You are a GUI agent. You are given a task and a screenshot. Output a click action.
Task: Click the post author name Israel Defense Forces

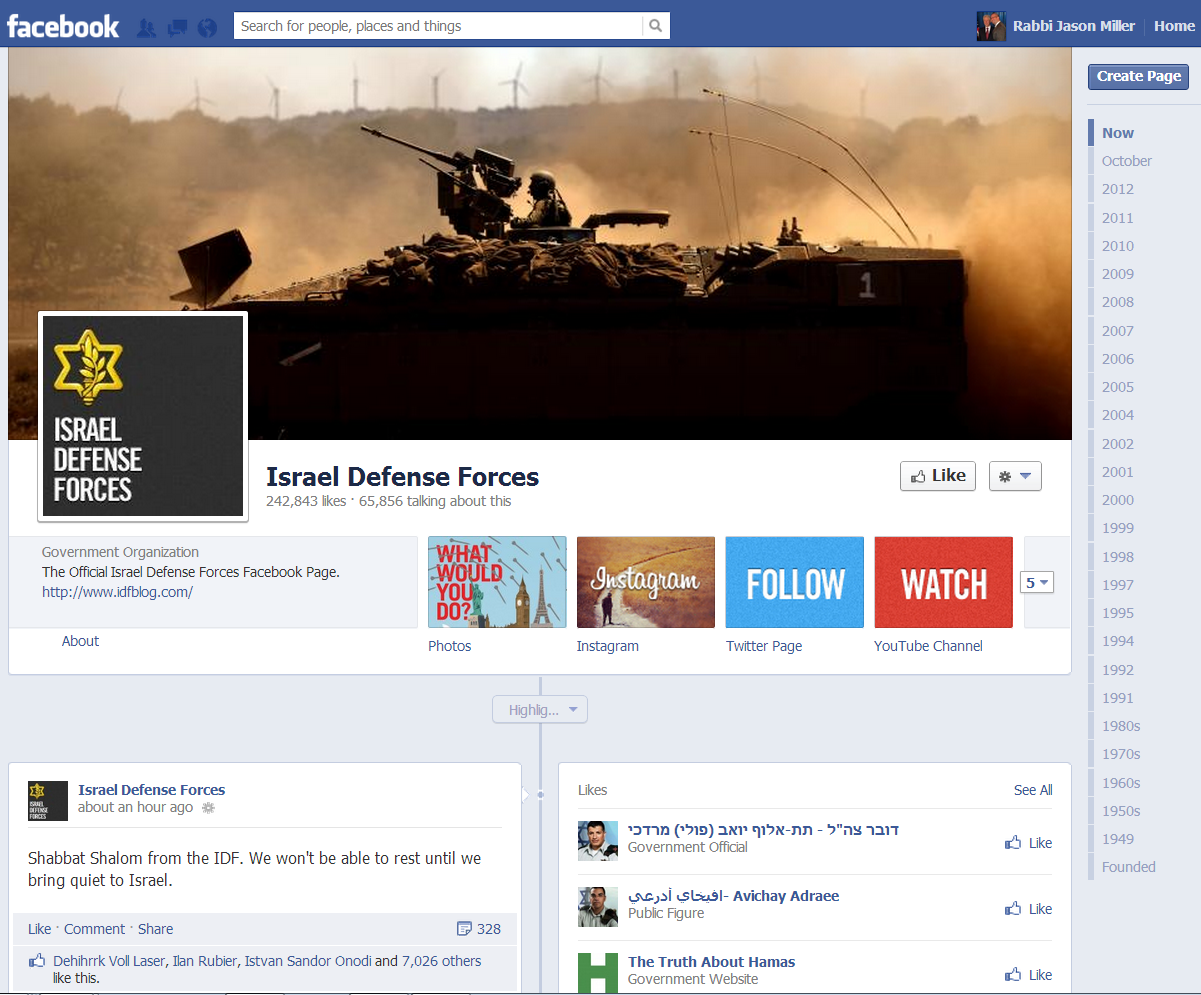coord(151,790)
